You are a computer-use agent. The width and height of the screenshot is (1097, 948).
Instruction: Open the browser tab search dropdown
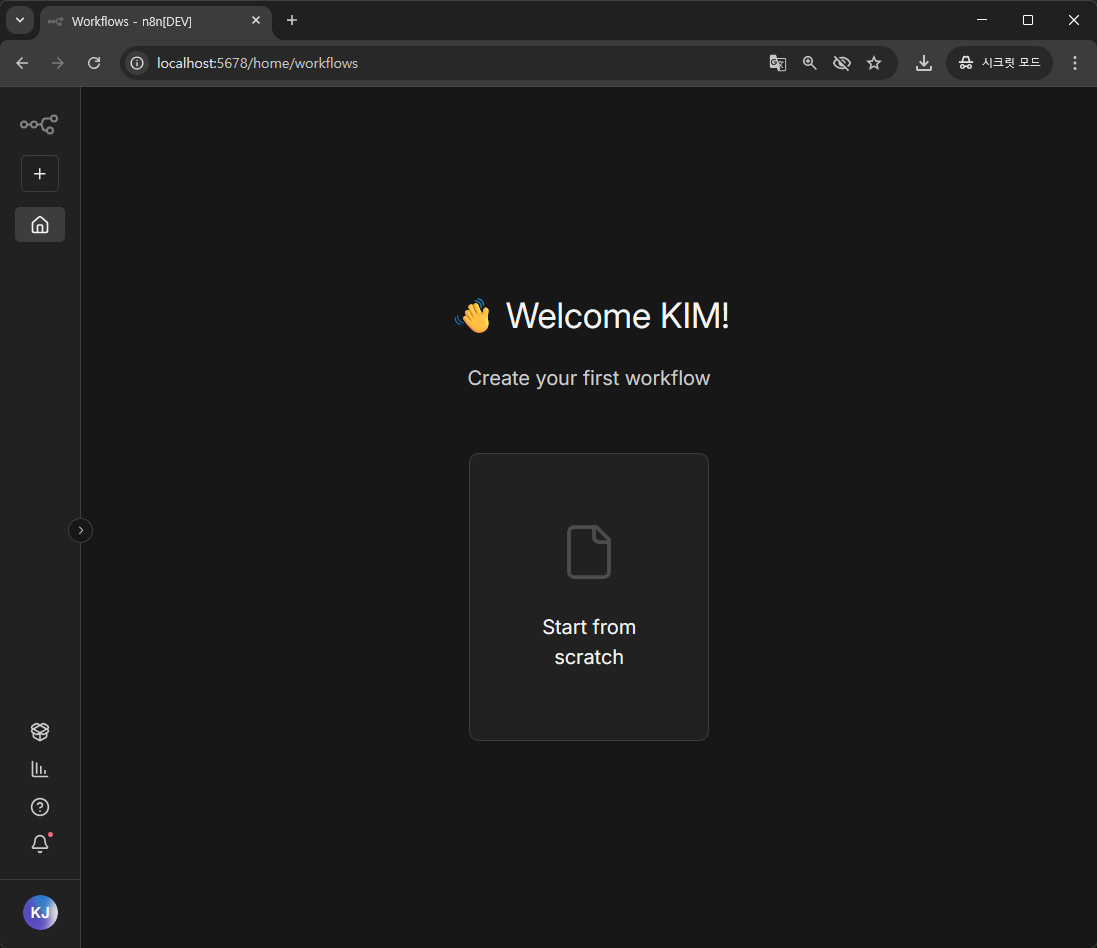[20, 20]
